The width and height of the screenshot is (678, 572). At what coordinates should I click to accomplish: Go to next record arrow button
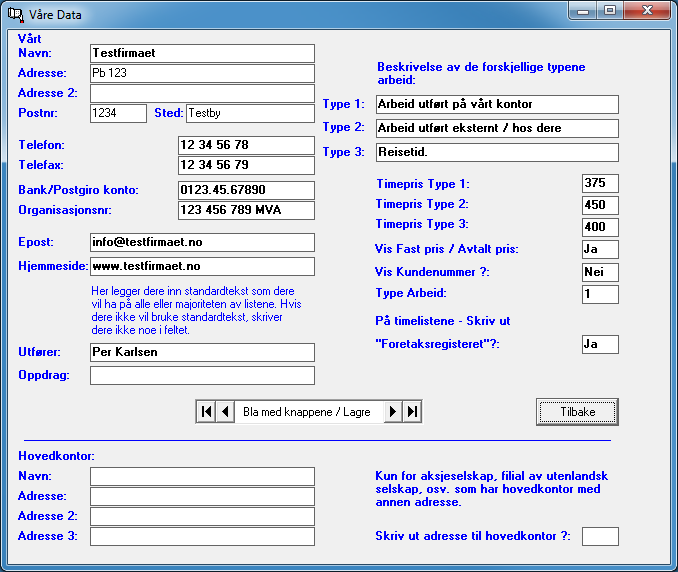tap(393, 411)
